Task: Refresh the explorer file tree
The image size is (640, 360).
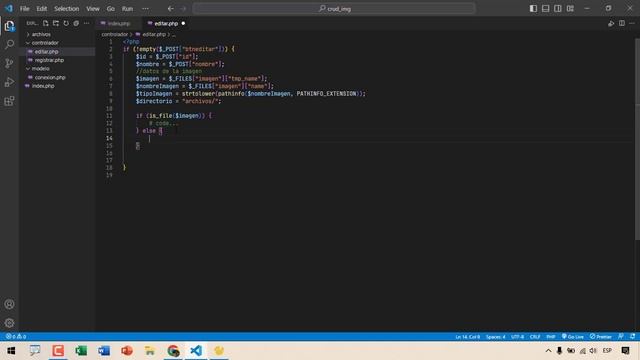Action: pos(66,23)
